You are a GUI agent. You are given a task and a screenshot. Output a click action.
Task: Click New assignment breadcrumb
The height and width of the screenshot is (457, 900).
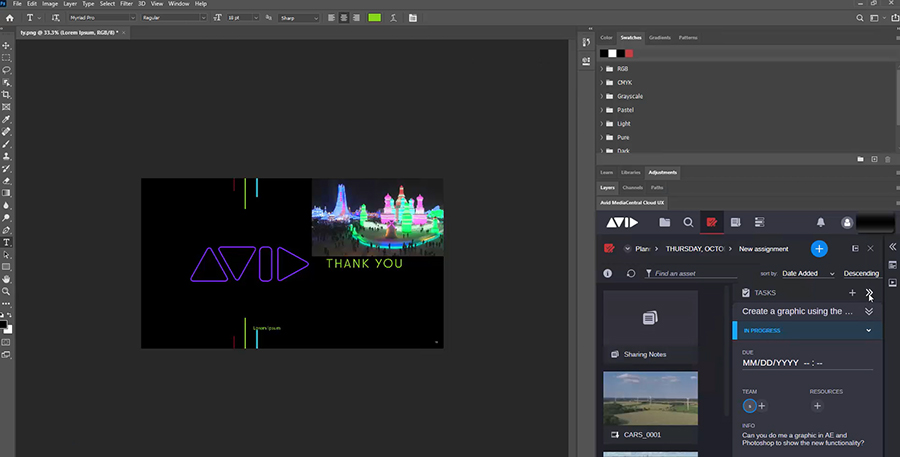point(763,249)
